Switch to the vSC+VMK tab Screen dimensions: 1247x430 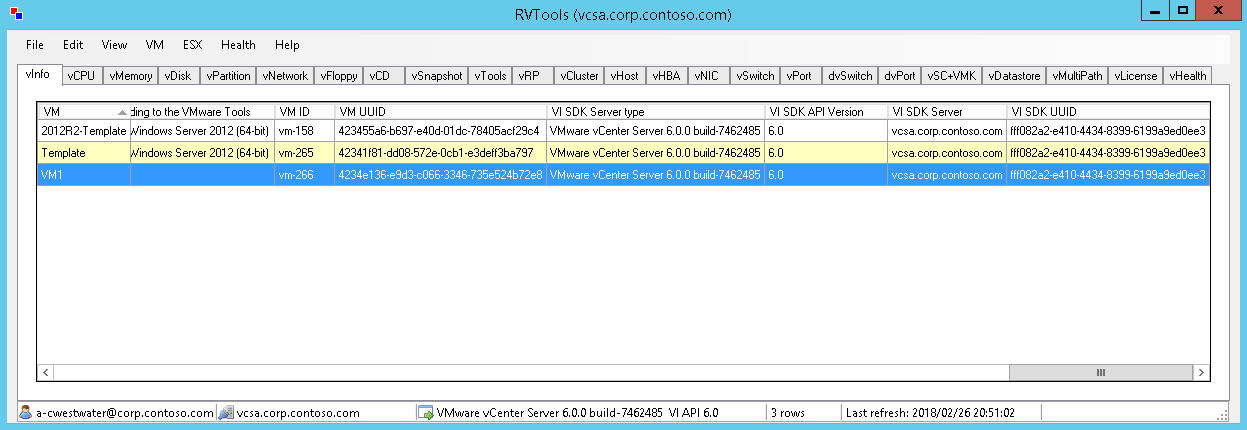coord(952,76)
